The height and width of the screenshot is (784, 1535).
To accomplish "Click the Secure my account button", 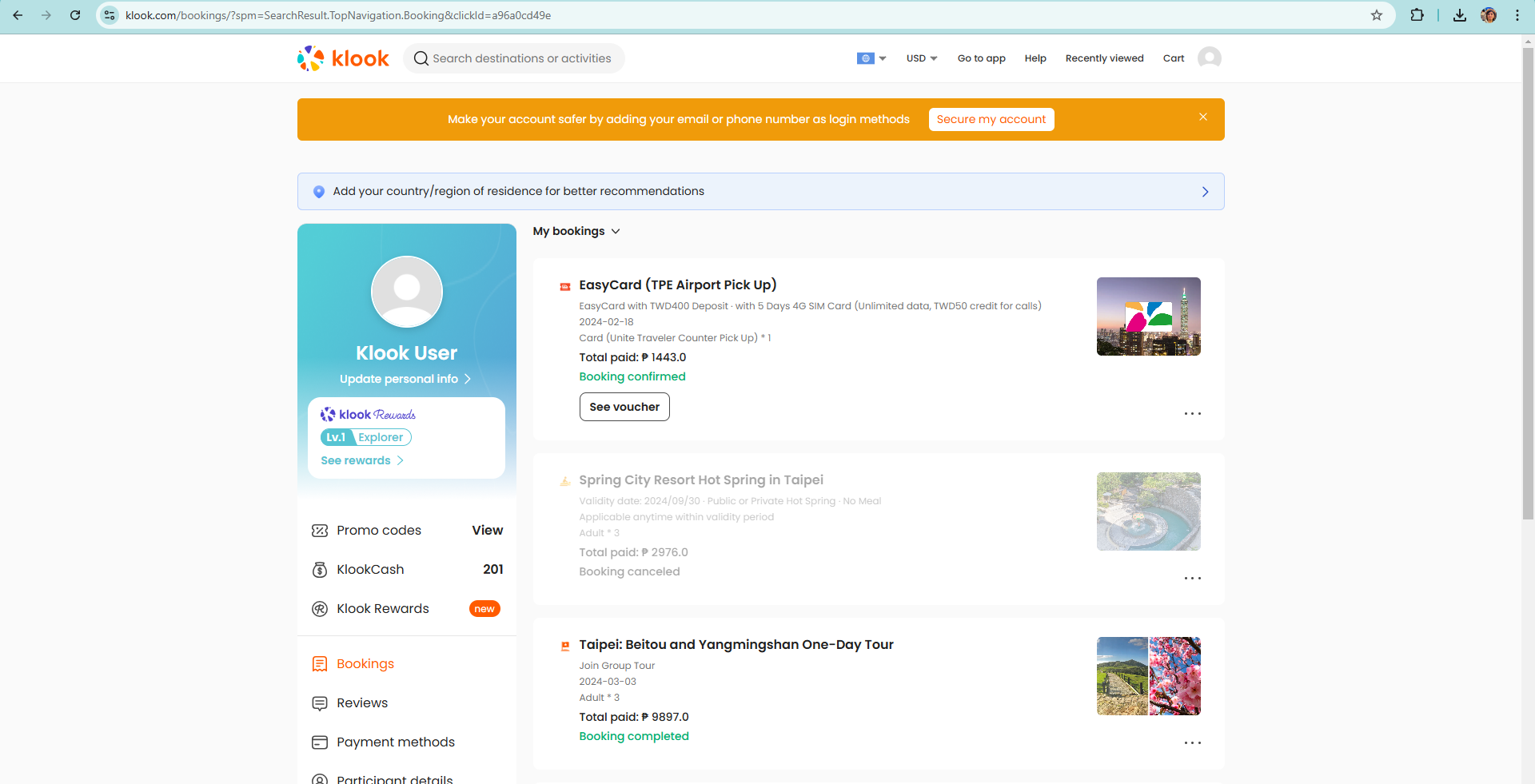I will (x=991, y=119).
